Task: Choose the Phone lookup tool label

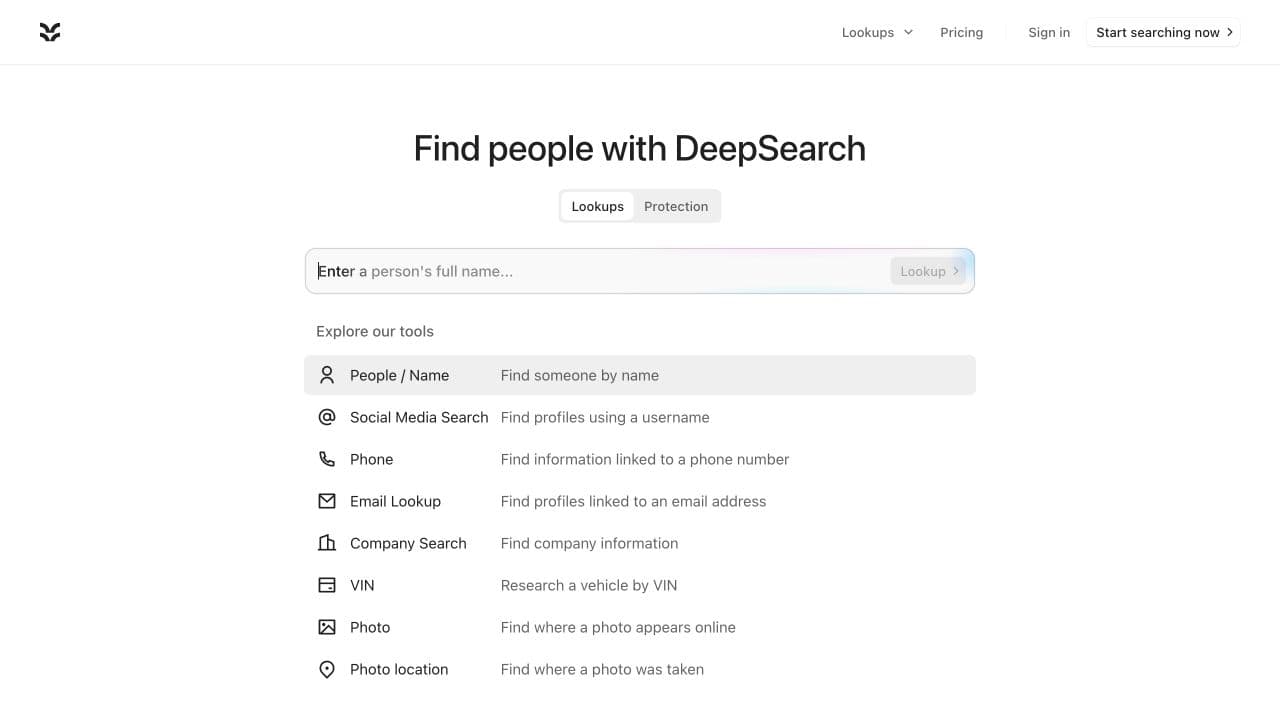Action: click(x=371, y=459)
